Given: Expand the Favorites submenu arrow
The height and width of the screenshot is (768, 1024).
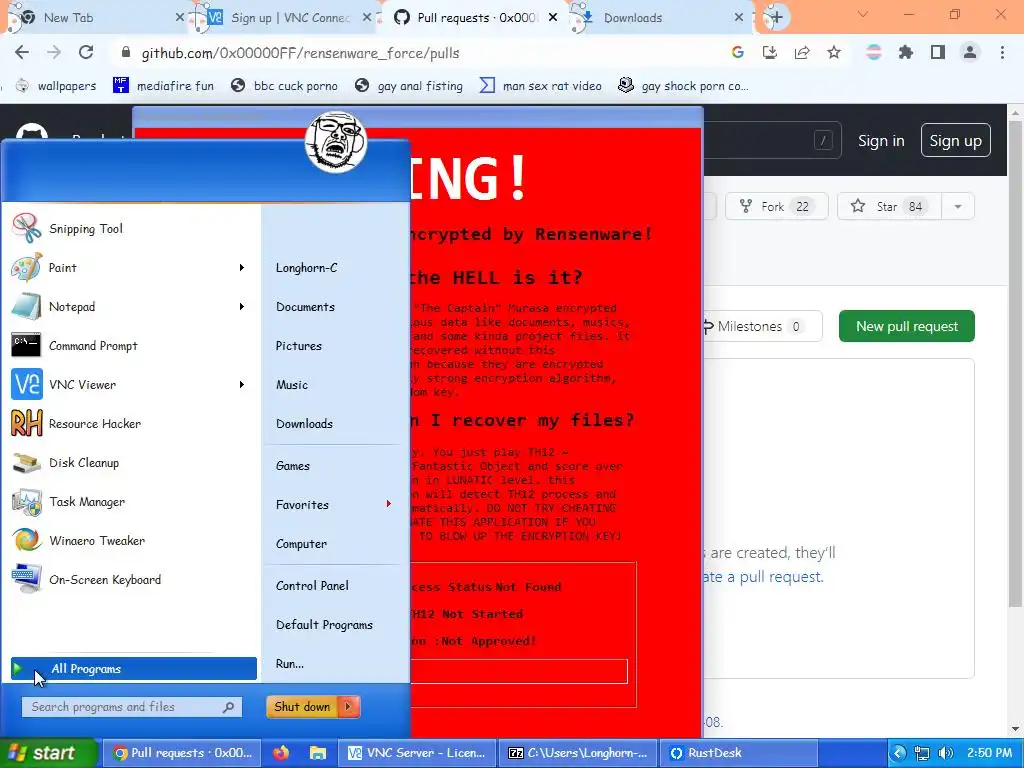Looking at the screenshot, I should 389,504.
